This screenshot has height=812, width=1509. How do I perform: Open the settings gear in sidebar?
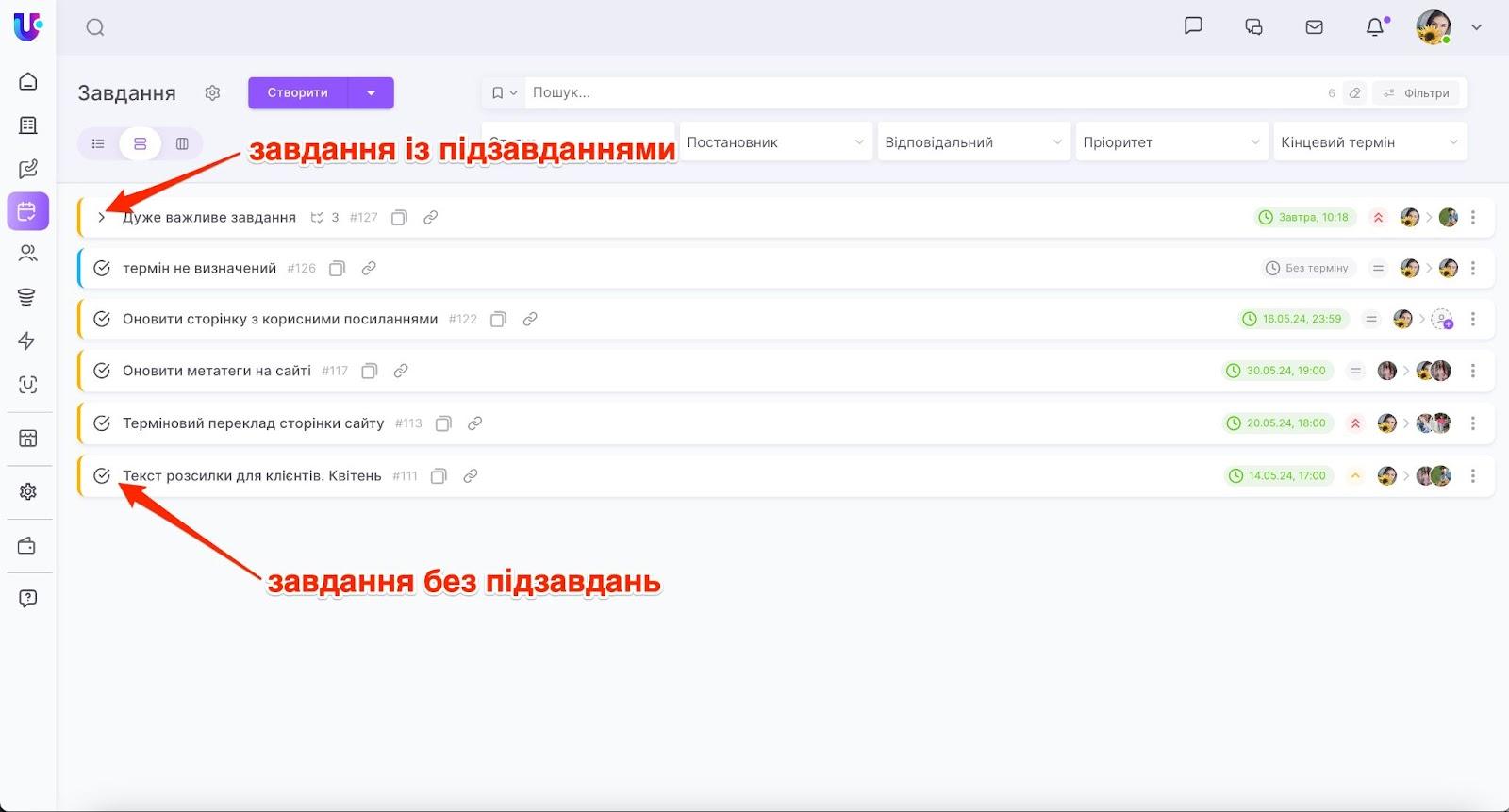coord(28,491)
